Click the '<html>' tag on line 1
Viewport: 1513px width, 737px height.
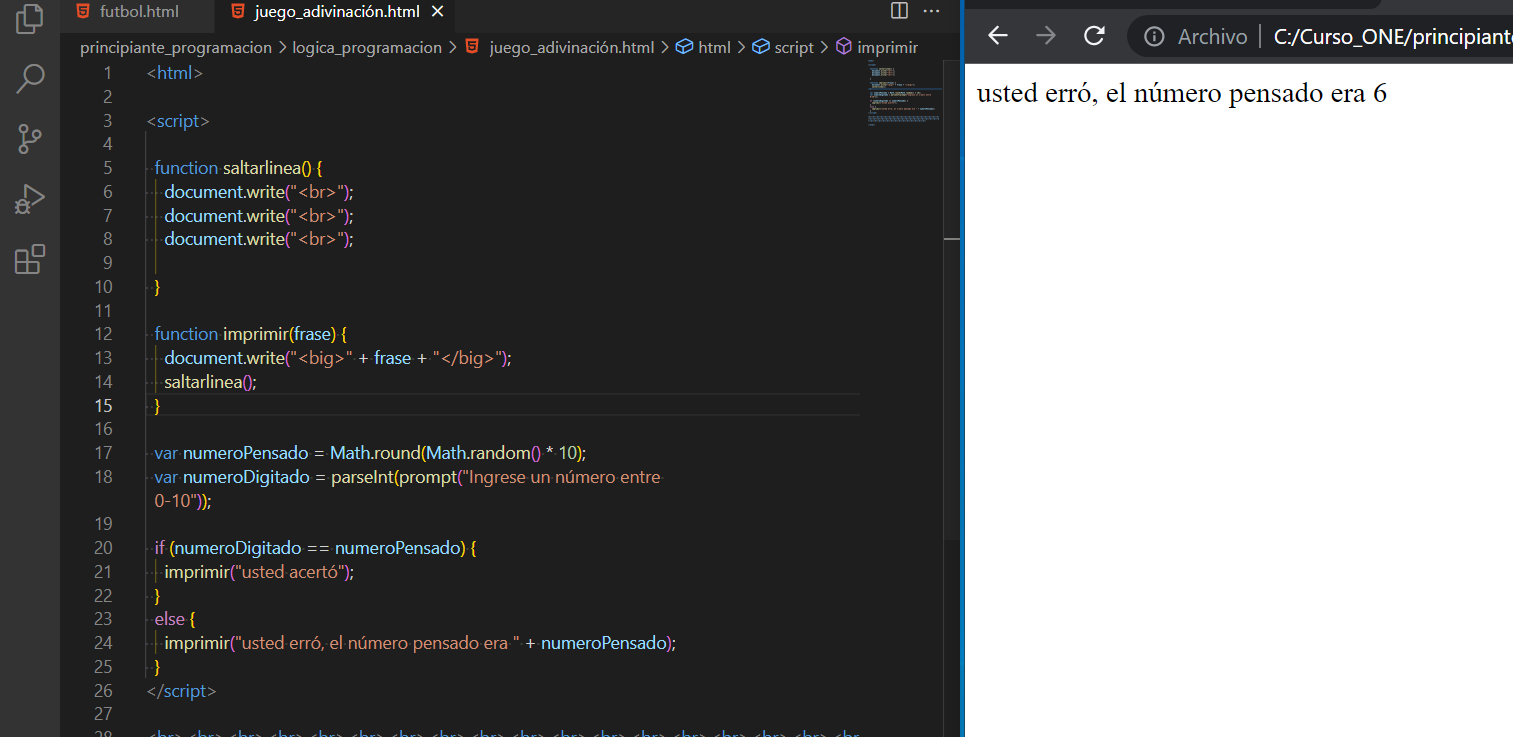click(x=175, y=73)
